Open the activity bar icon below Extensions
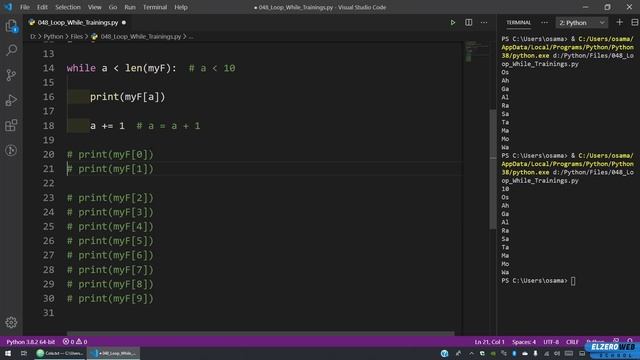 coord(11,150)
